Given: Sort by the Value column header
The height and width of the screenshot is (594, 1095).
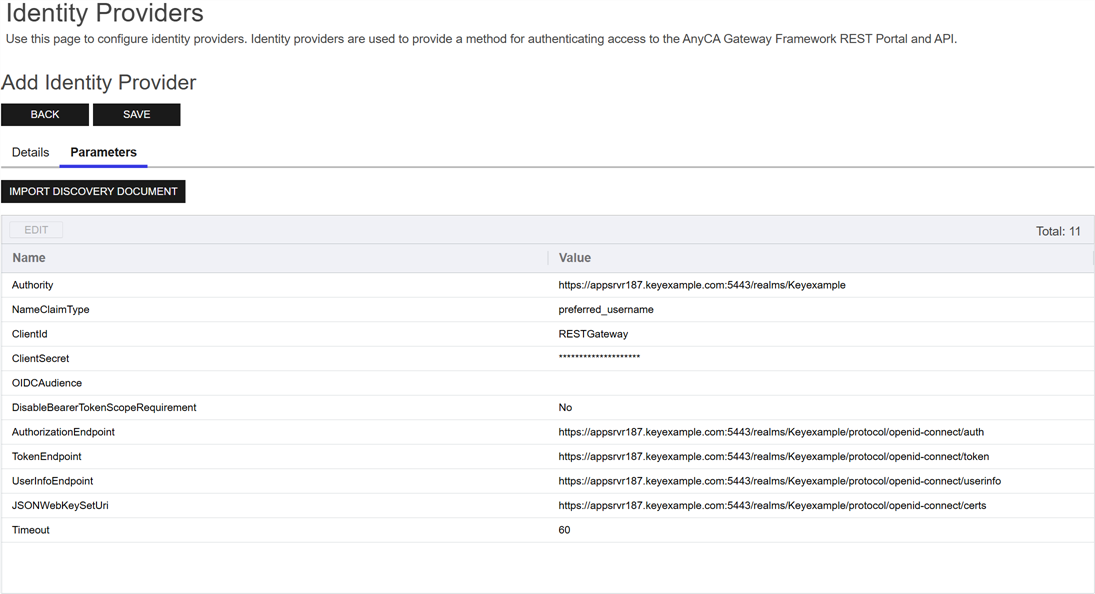Looking at the screenshot, I should pyautogui.click(x=575, y=258).
